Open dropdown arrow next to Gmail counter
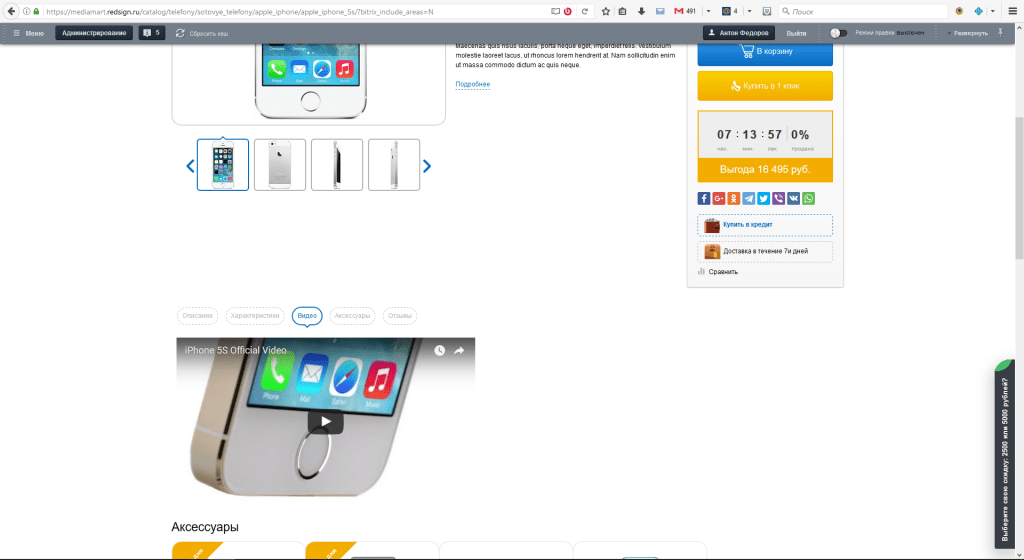This screenshot has width=1024, height=560. point(708,11)
